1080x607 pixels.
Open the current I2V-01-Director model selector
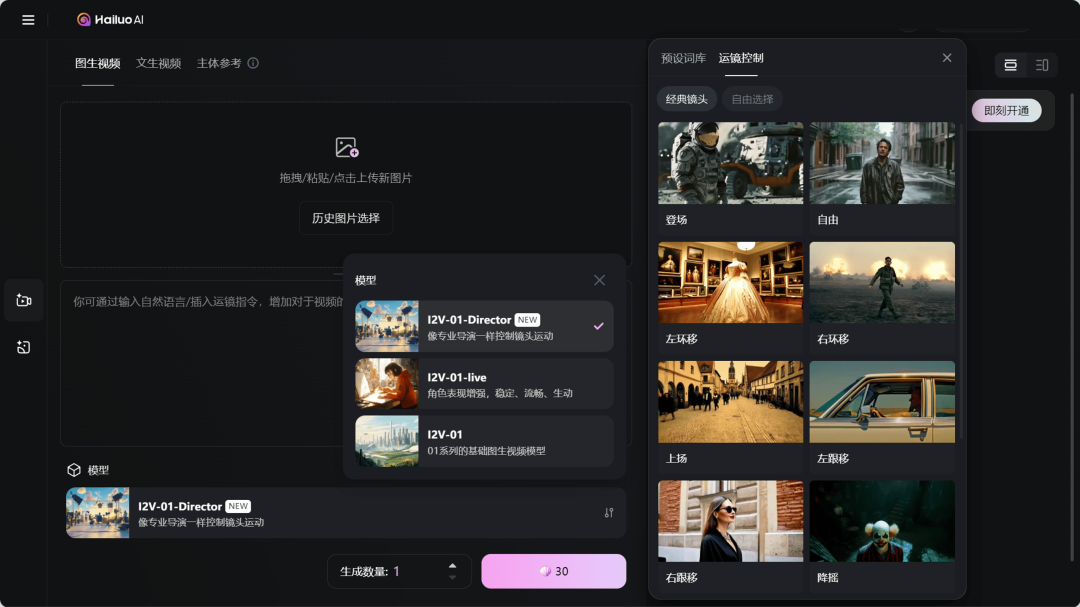tap(346, 513)
